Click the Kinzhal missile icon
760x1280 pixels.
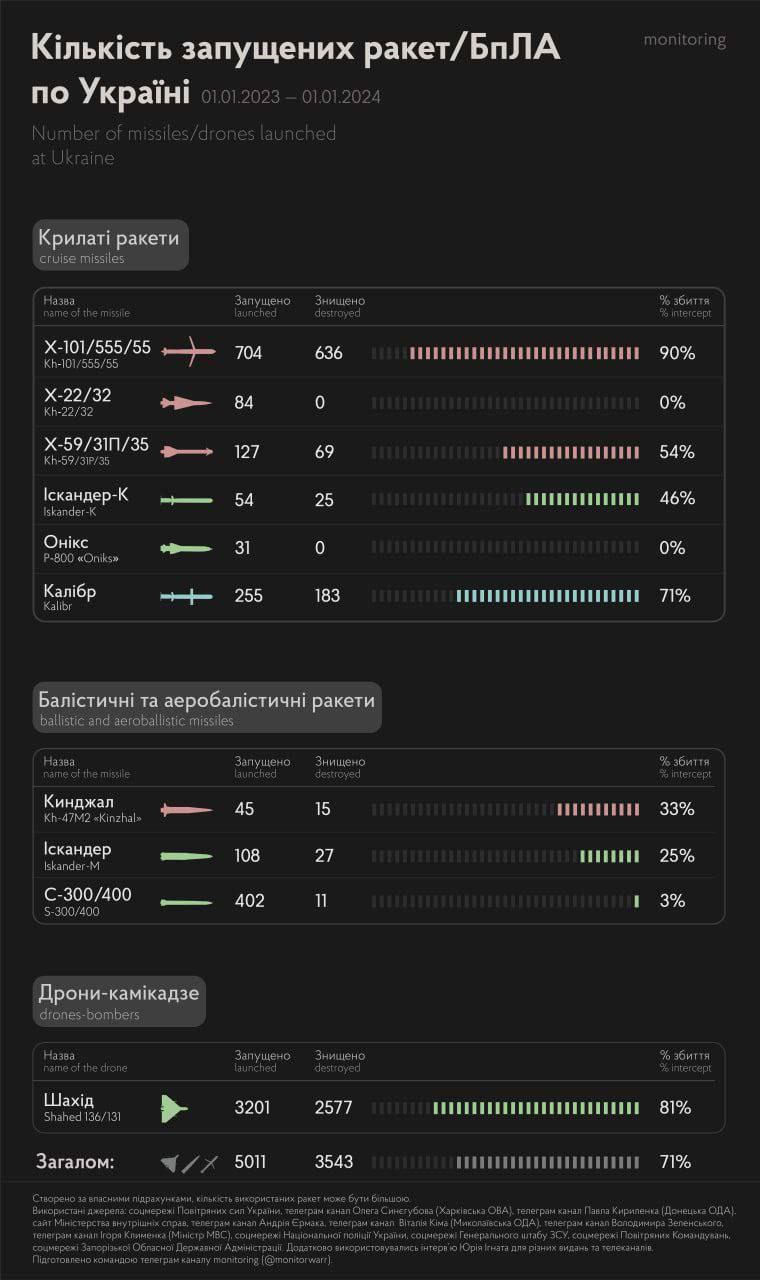coord(187,810)
